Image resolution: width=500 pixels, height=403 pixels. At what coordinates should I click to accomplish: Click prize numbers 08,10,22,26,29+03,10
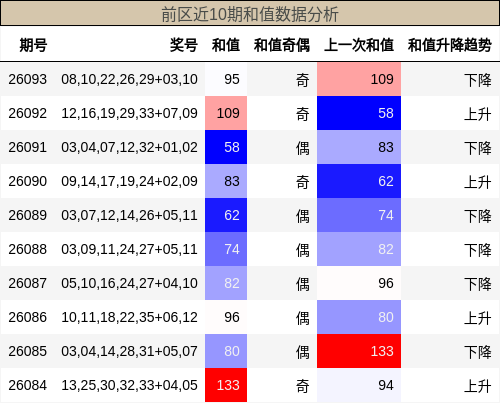129,79
